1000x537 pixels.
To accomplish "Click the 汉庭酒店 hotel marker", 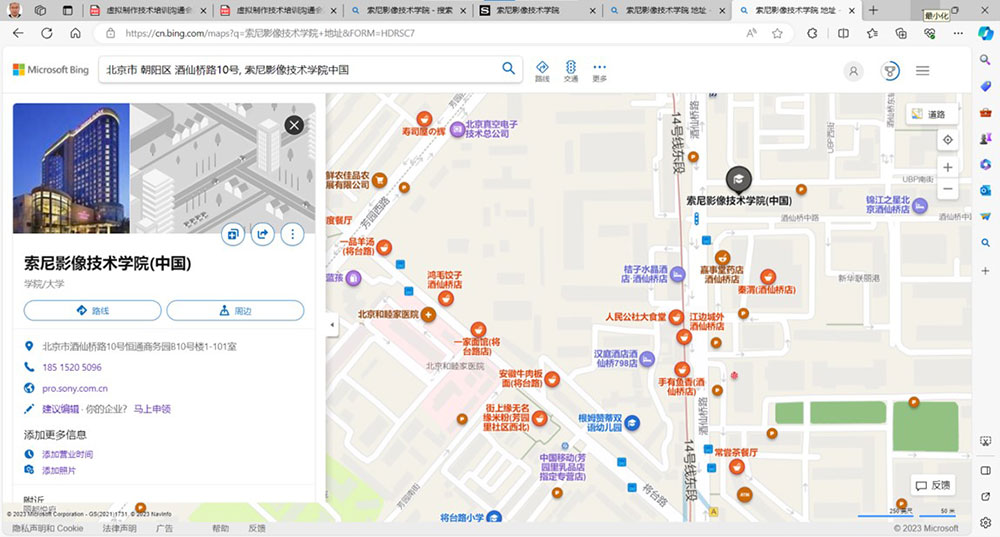I will tap(647, 359).
